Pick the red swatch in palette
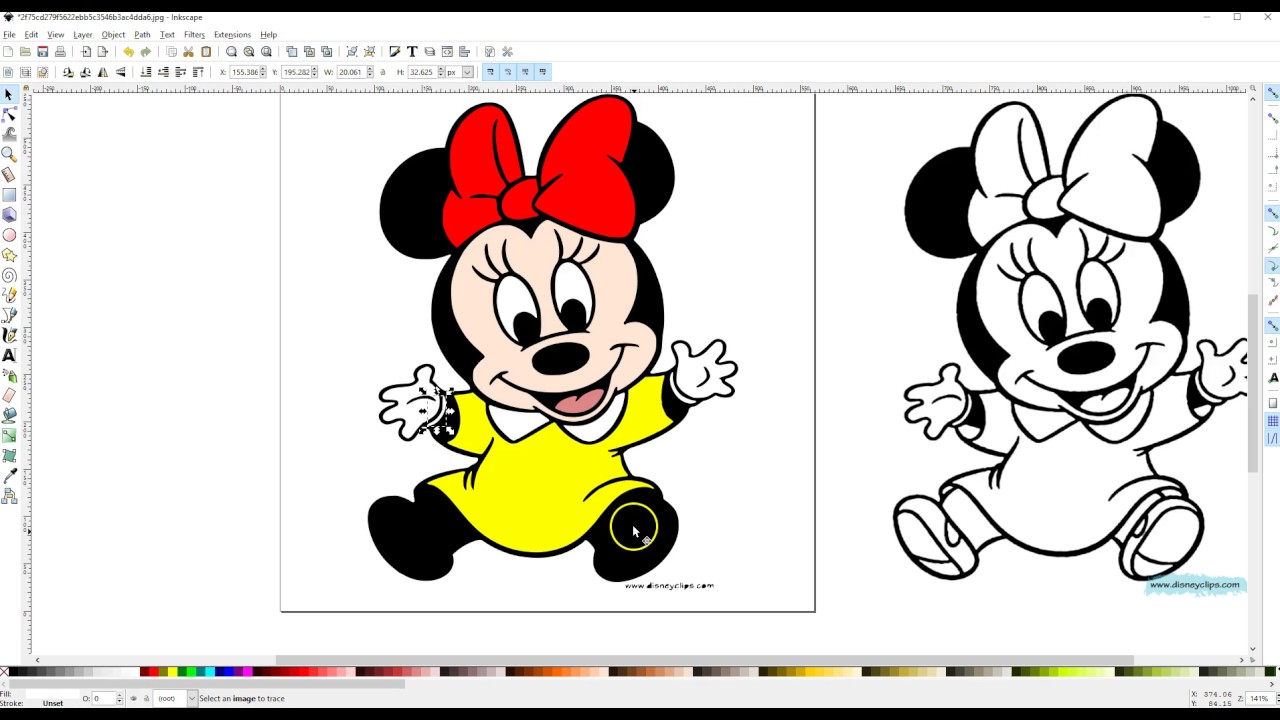Screen dimensions: 1280x720 153,672
